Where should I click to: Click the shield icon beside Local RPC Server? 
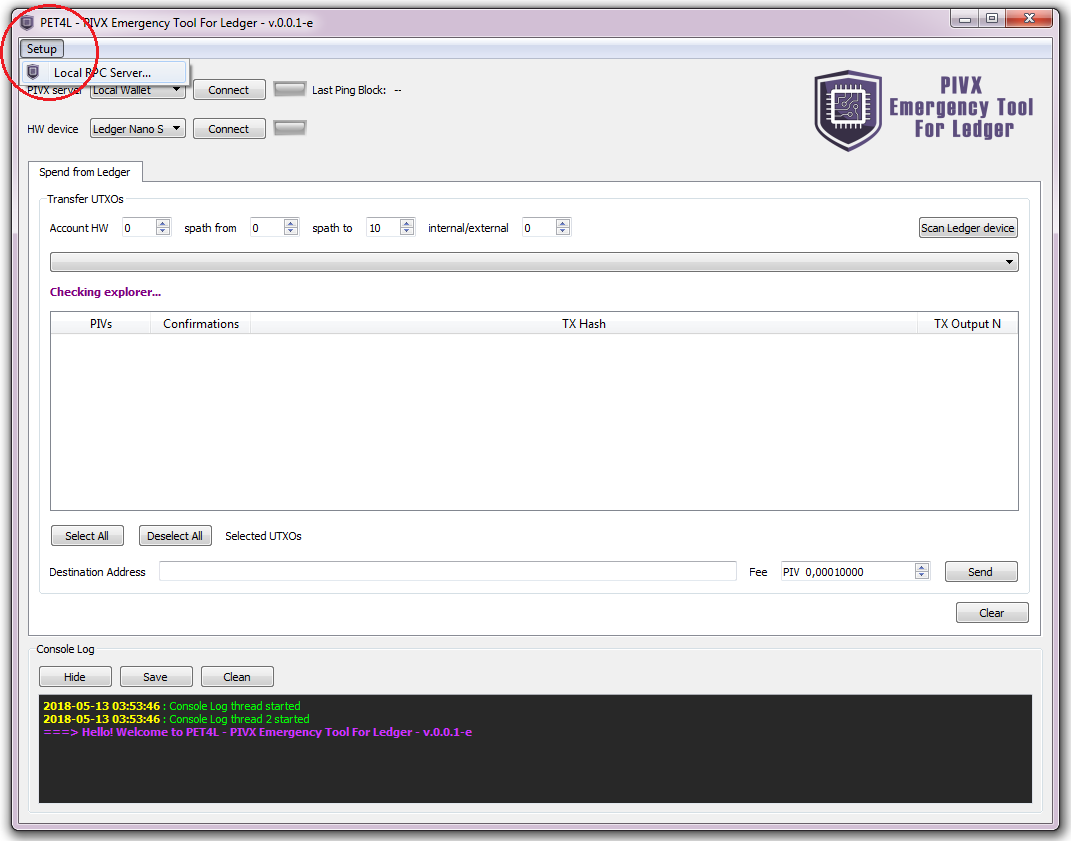click(x=33, y=72)
